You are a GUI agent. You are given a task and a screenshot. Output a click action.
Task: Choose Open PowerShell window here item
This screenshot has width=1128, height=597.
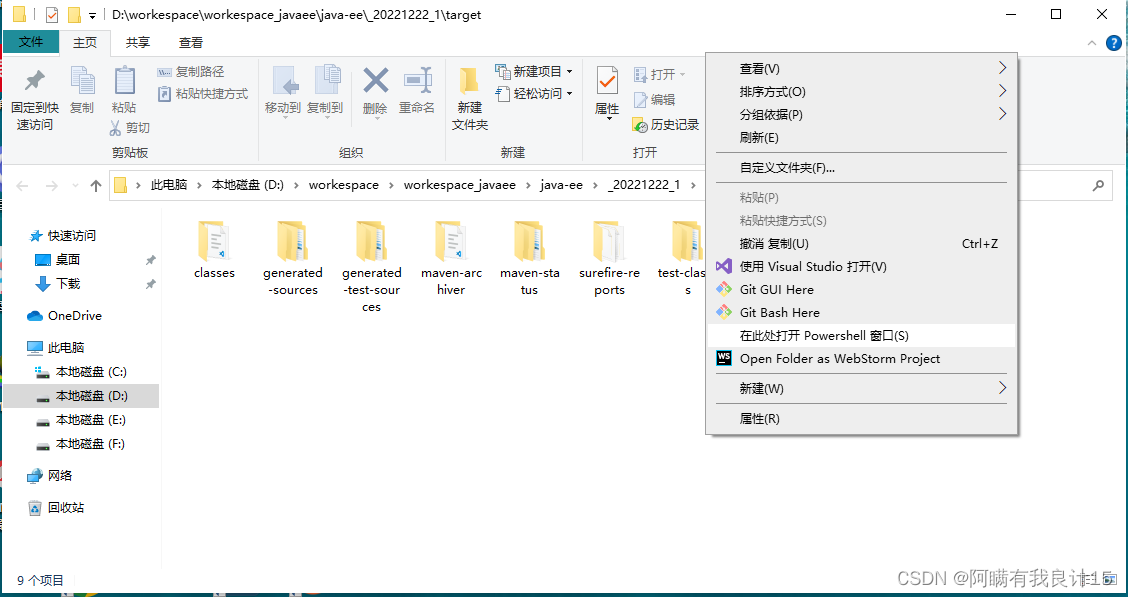[x=862, y=336]
